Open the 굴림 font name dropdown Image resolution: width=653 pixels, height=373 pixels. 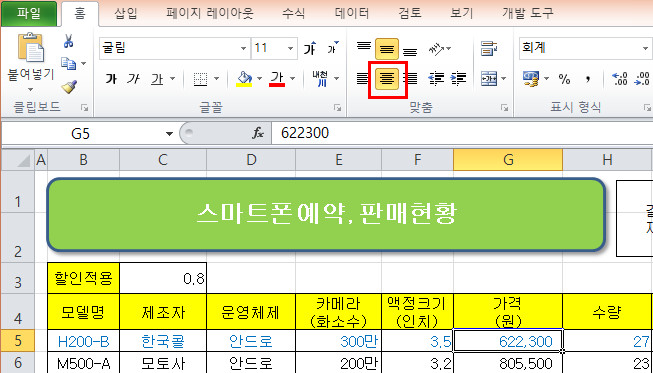tap(243, 49)
